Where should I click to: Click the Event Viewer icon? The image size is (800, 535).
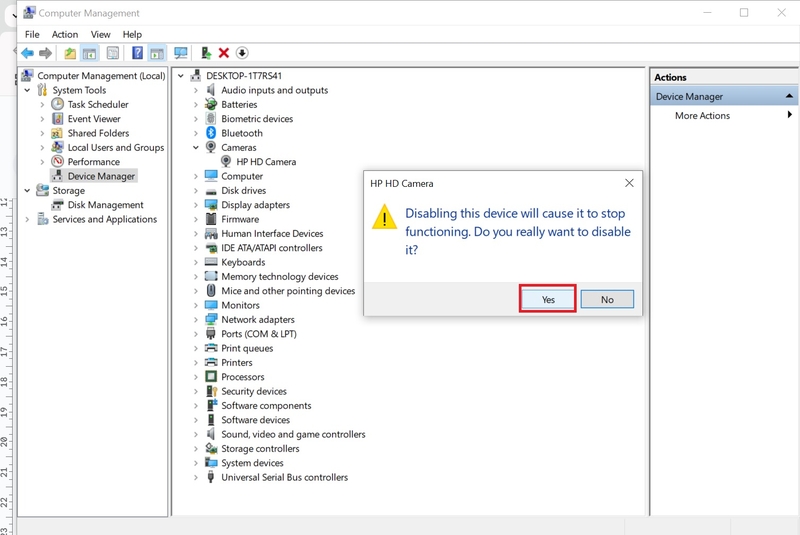point(58,119)
